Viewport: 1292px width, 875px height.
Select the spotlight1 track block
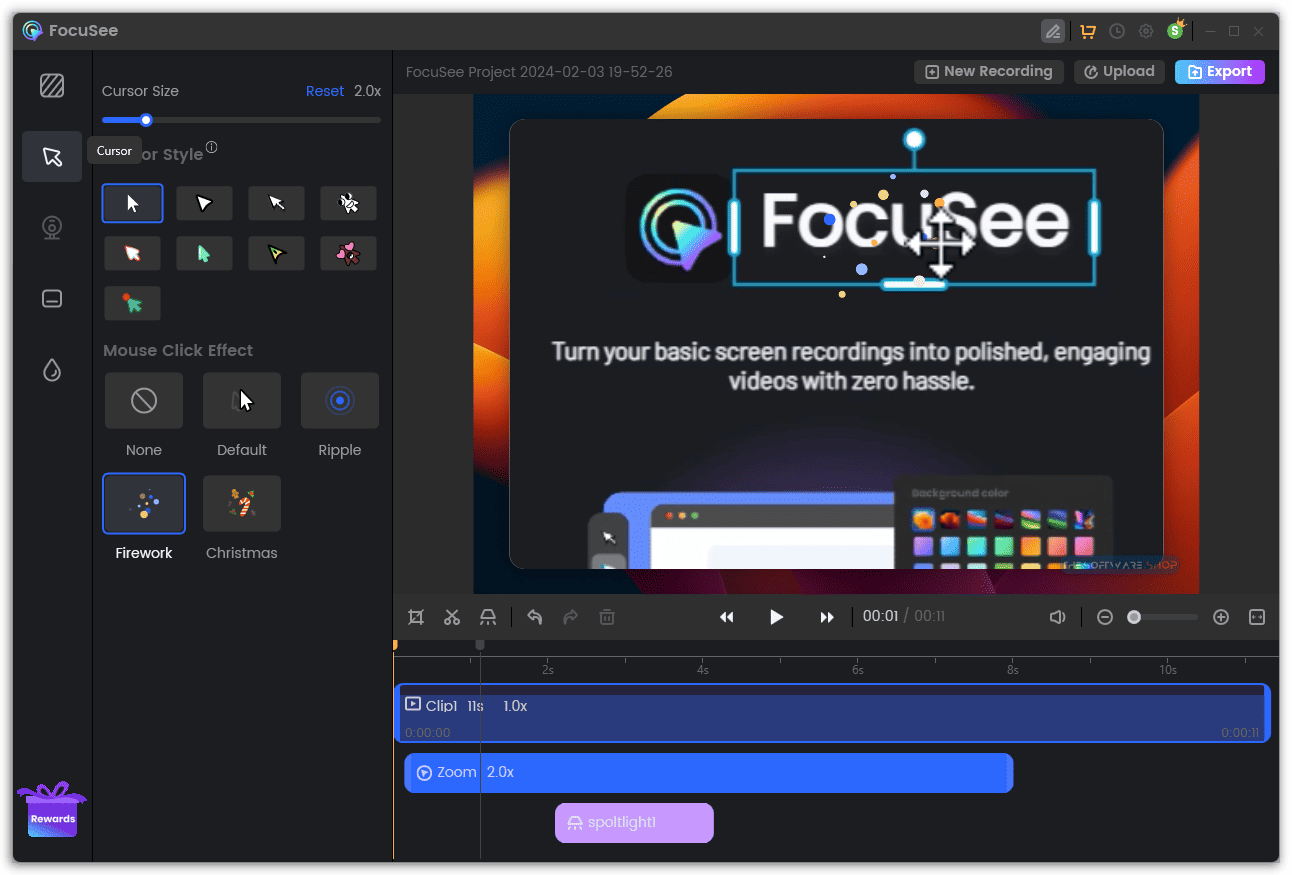click(634, 822)
